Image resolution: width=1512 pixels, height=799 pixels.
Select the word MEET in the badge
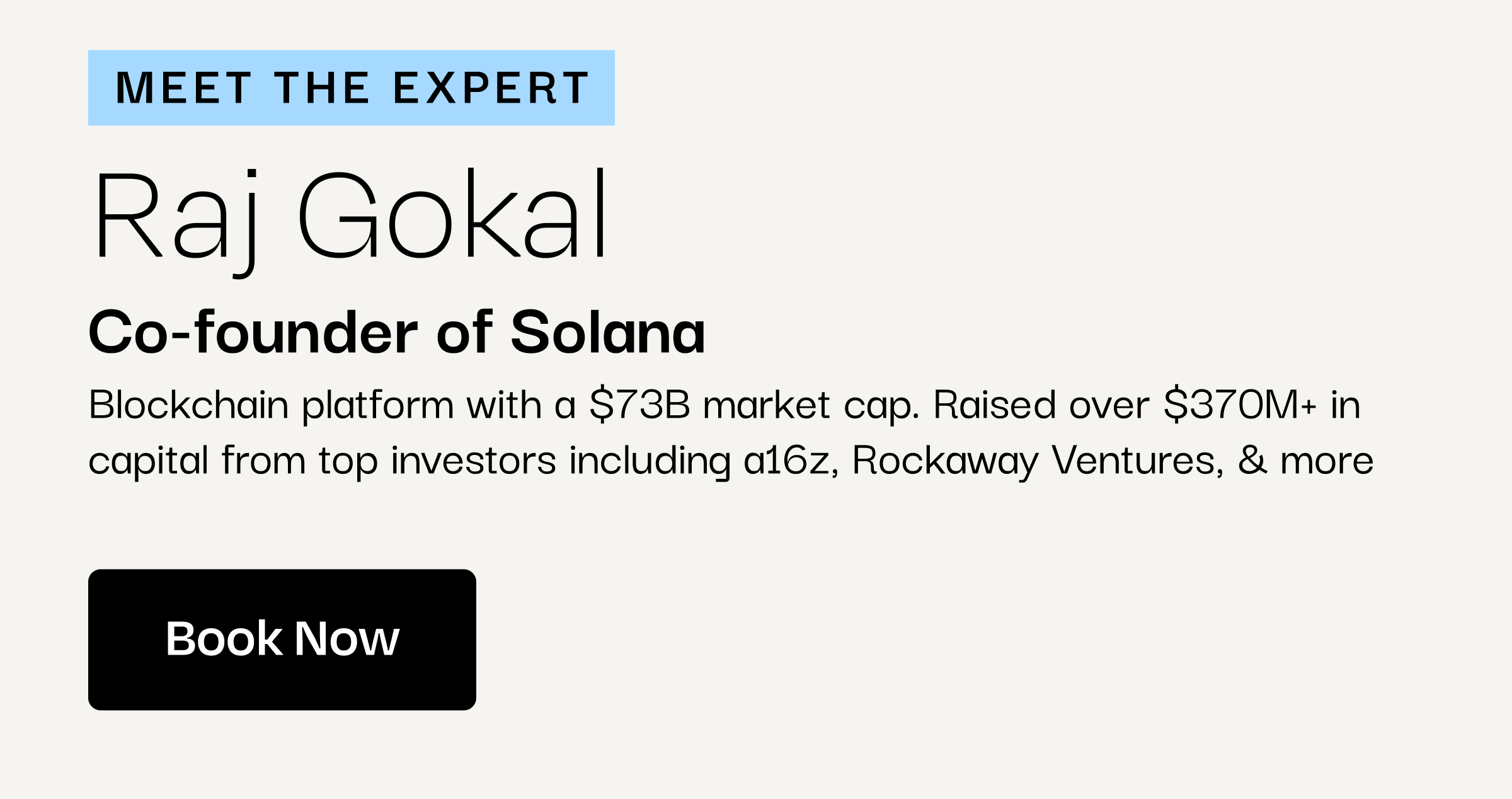tap(184, 88)
